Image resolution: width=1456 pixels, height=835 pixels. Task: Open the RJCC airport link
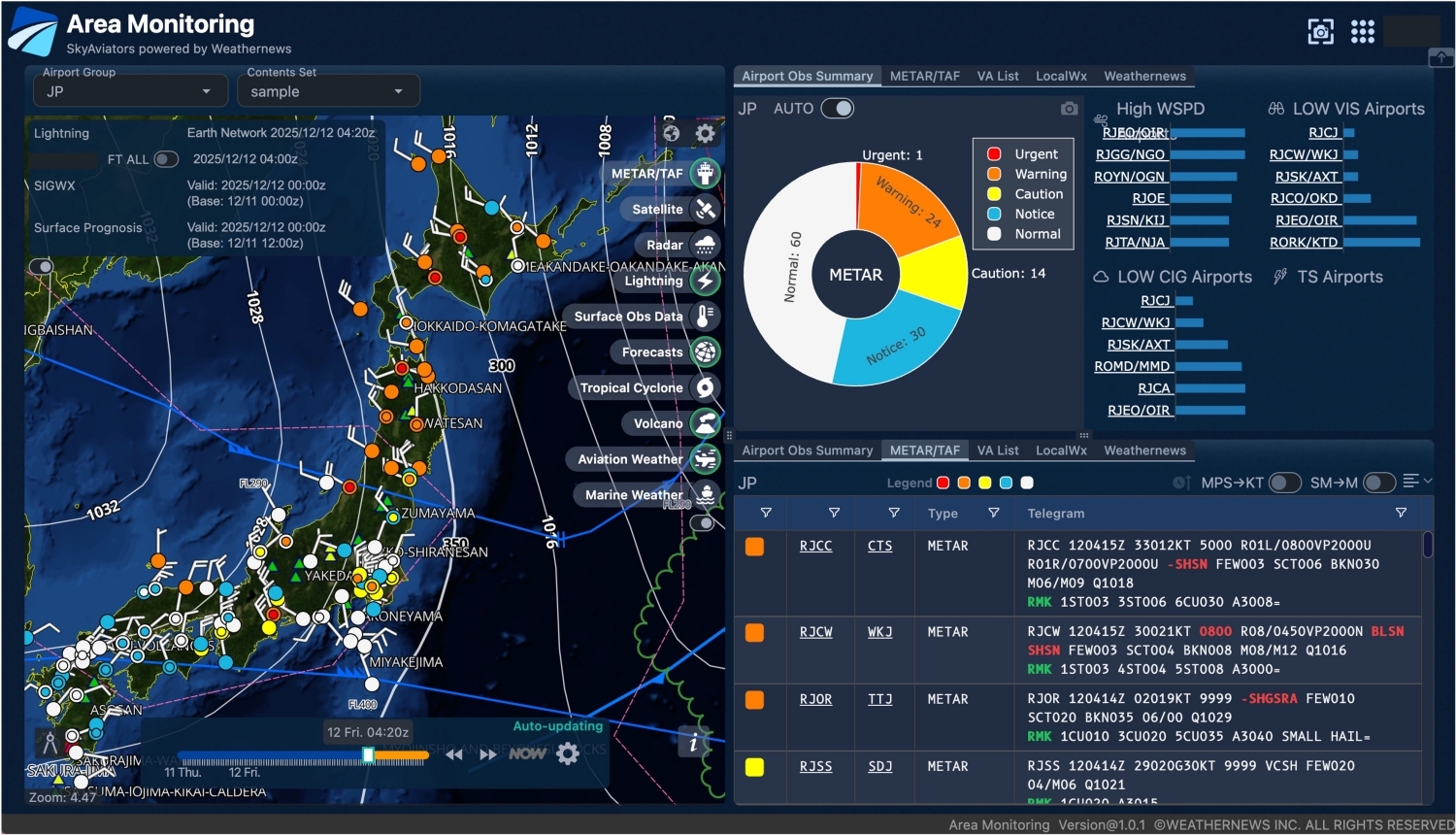tap(815, 546)
